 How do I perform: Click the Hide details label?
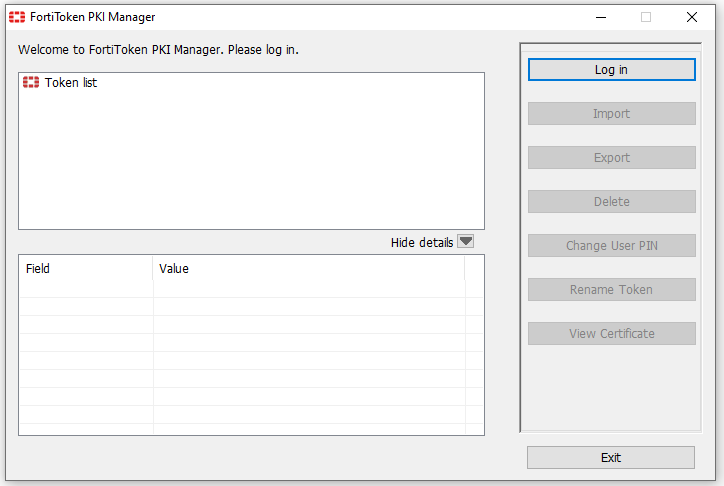[422, 243]
